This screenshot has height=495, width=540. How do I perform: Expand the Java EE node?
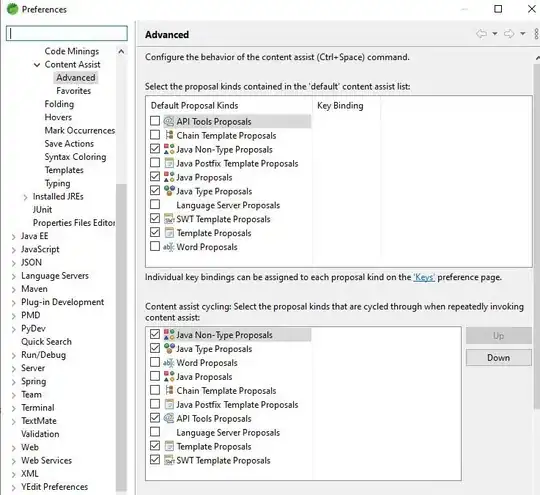[x=13, y=237]
